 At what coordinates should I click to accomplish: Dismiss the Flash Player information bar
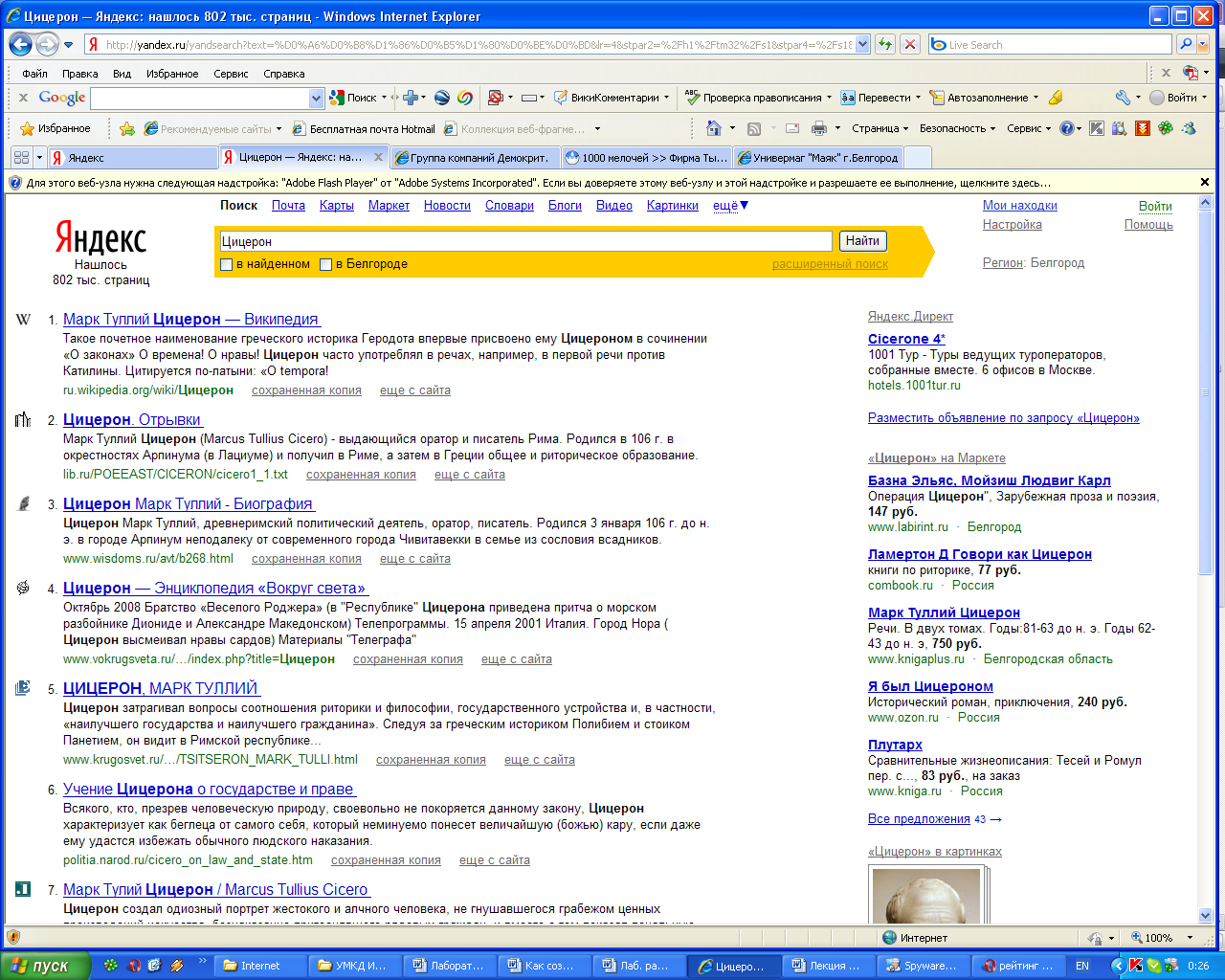1205,182
